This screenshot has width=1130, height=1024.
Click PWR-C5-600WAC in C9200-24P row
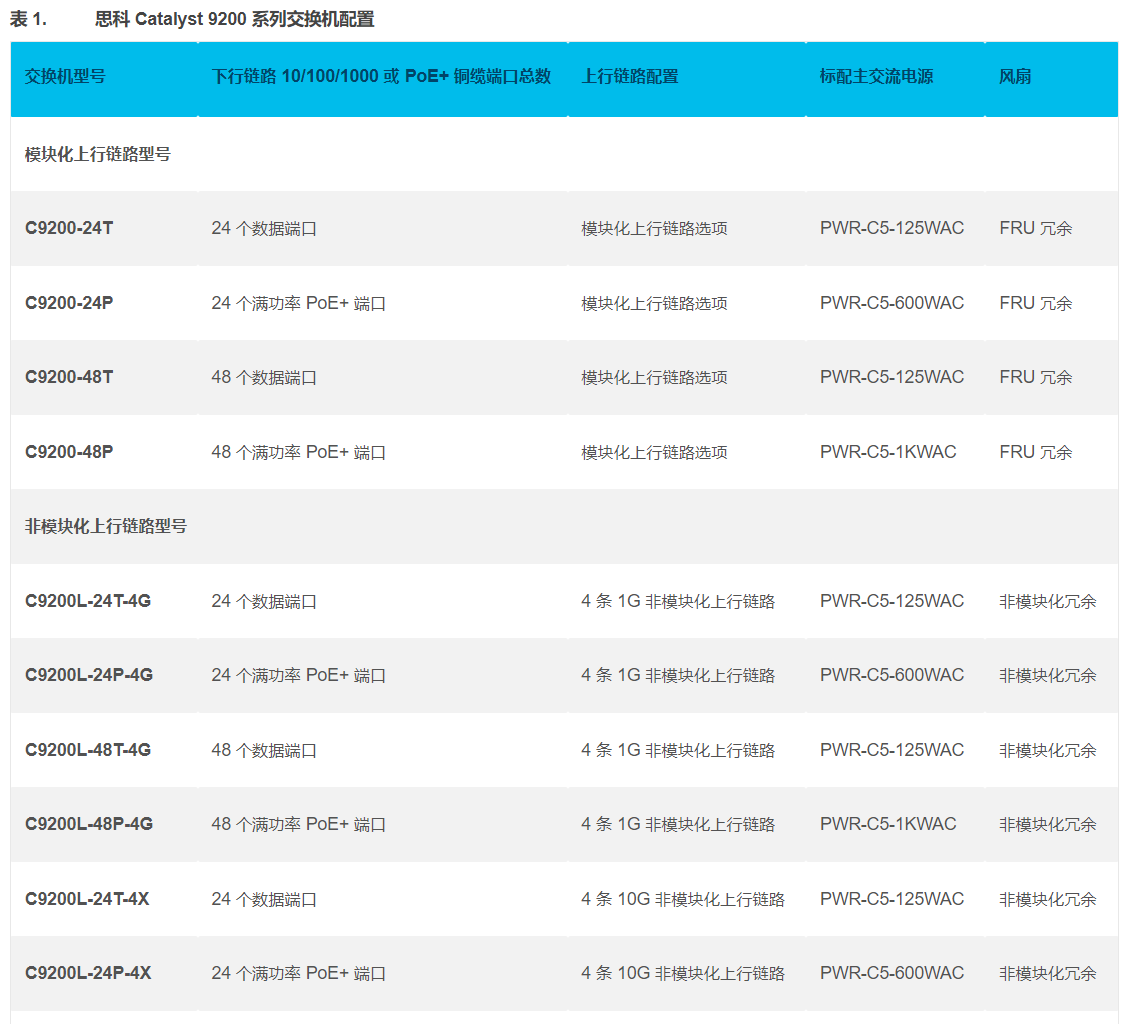click(891, 303)
